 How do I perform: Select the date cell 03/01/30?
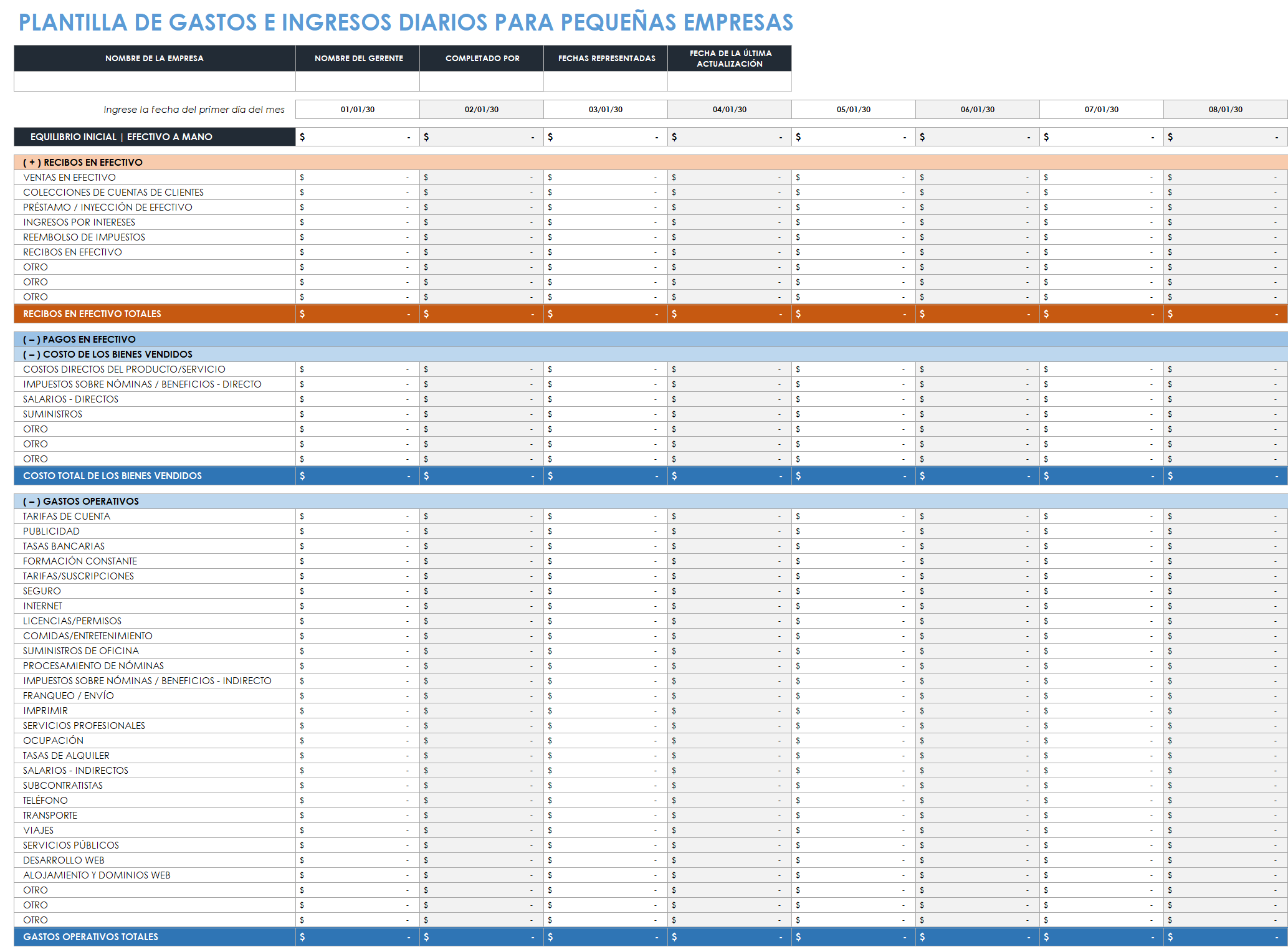pyautogui.click(x=606, y=109)
